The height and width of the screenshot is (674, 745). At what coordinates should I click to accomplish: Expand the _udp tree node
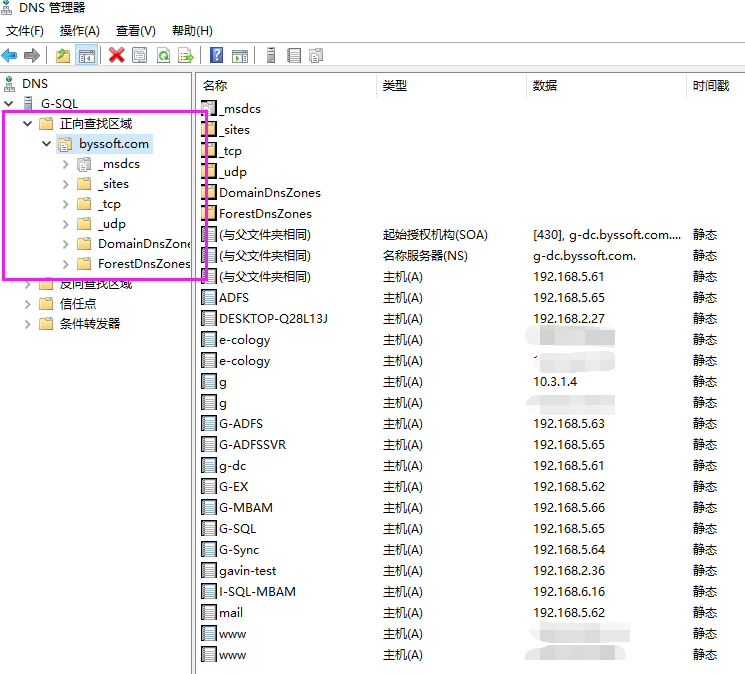[66, 224]
